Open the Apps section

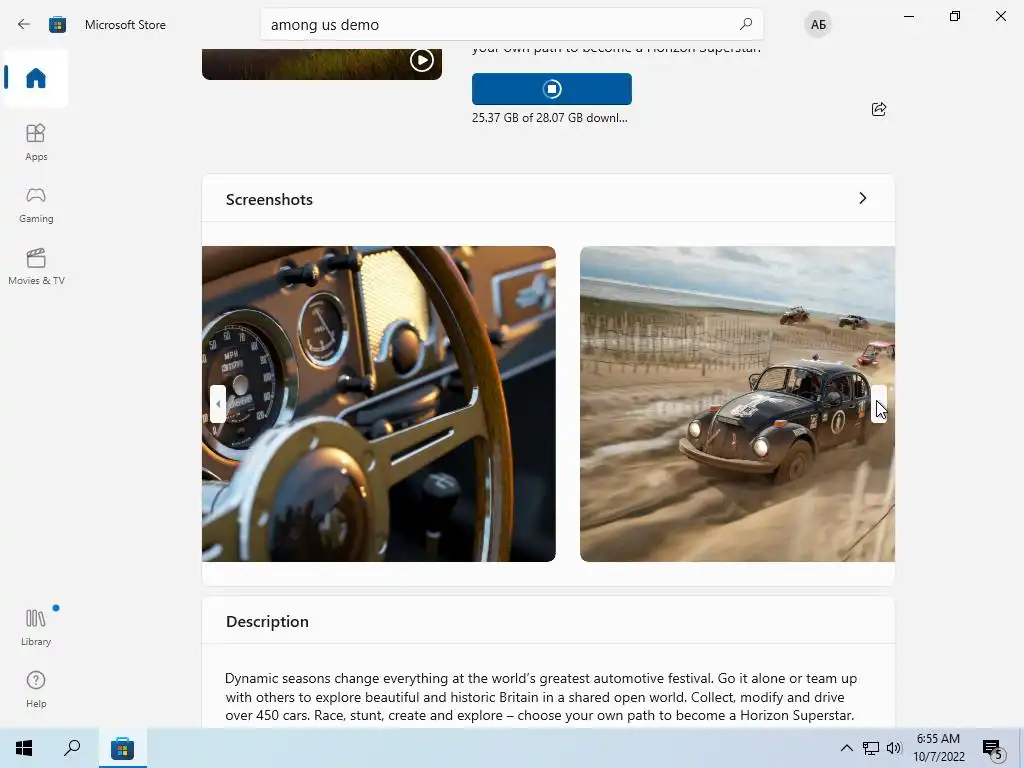click(36, 142)
